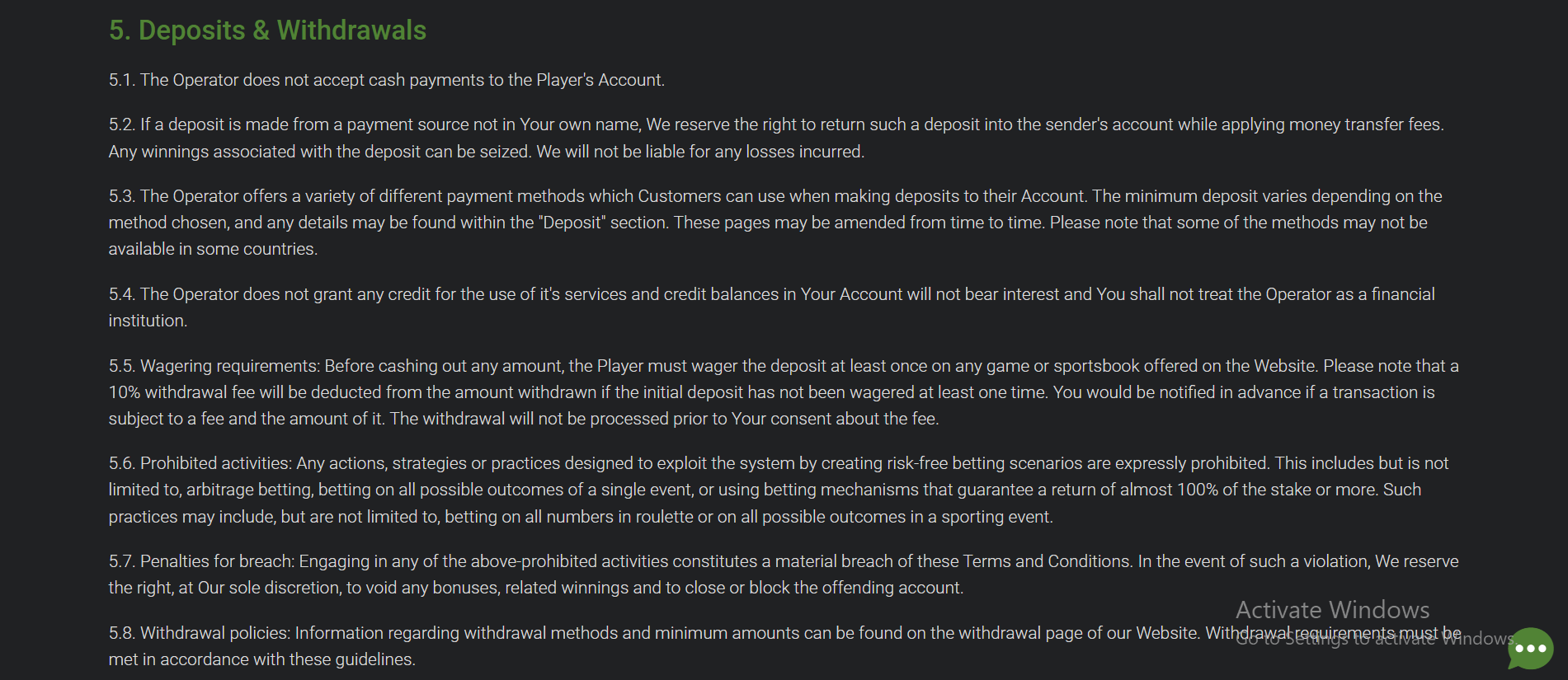Click the "10% withdrawal fee" sentence
The height and width of the screenshot is (680, 1568).
(772, 392)
